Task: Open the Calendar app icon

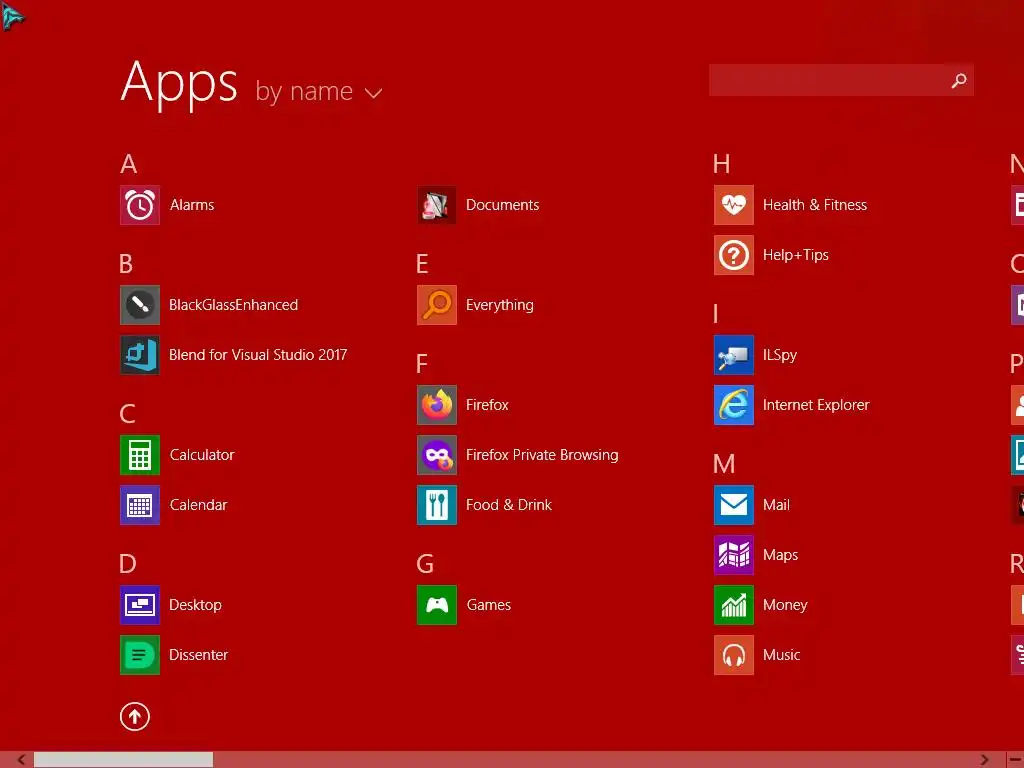Action: [140, 505]
